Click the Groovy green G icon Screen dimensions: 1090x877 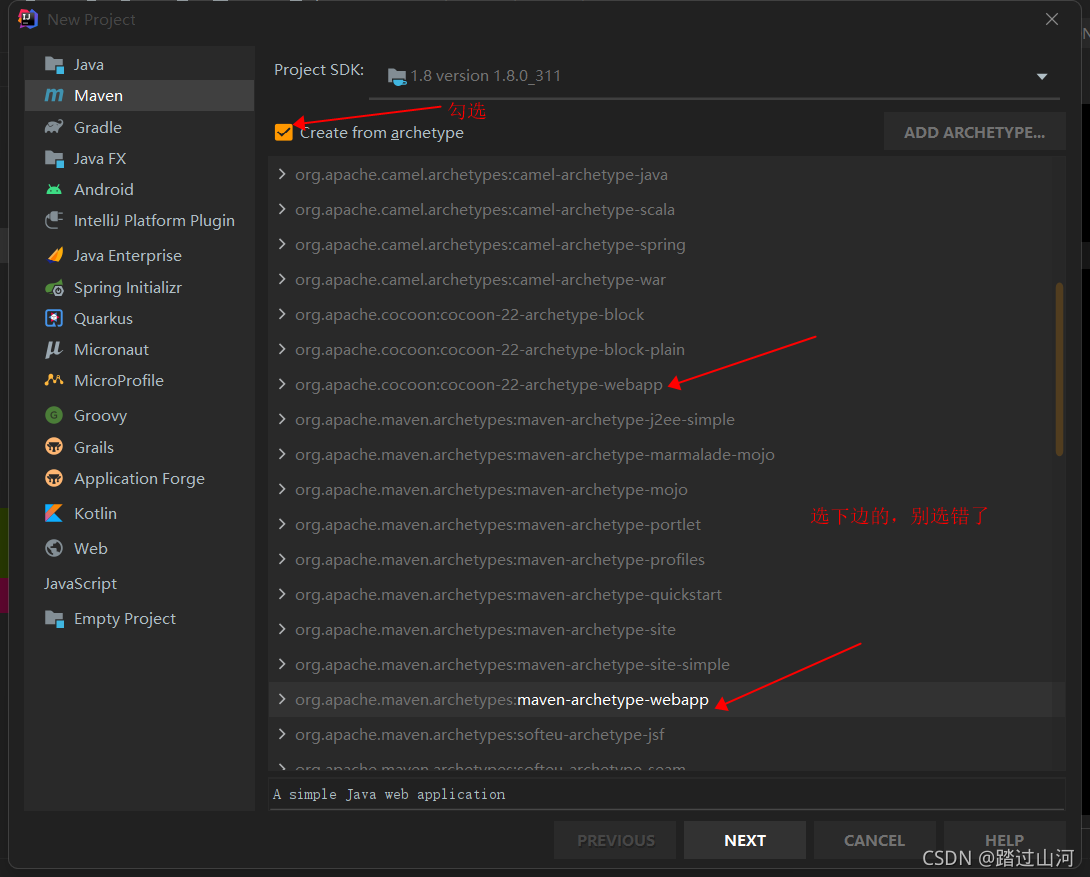click(54, 415)
